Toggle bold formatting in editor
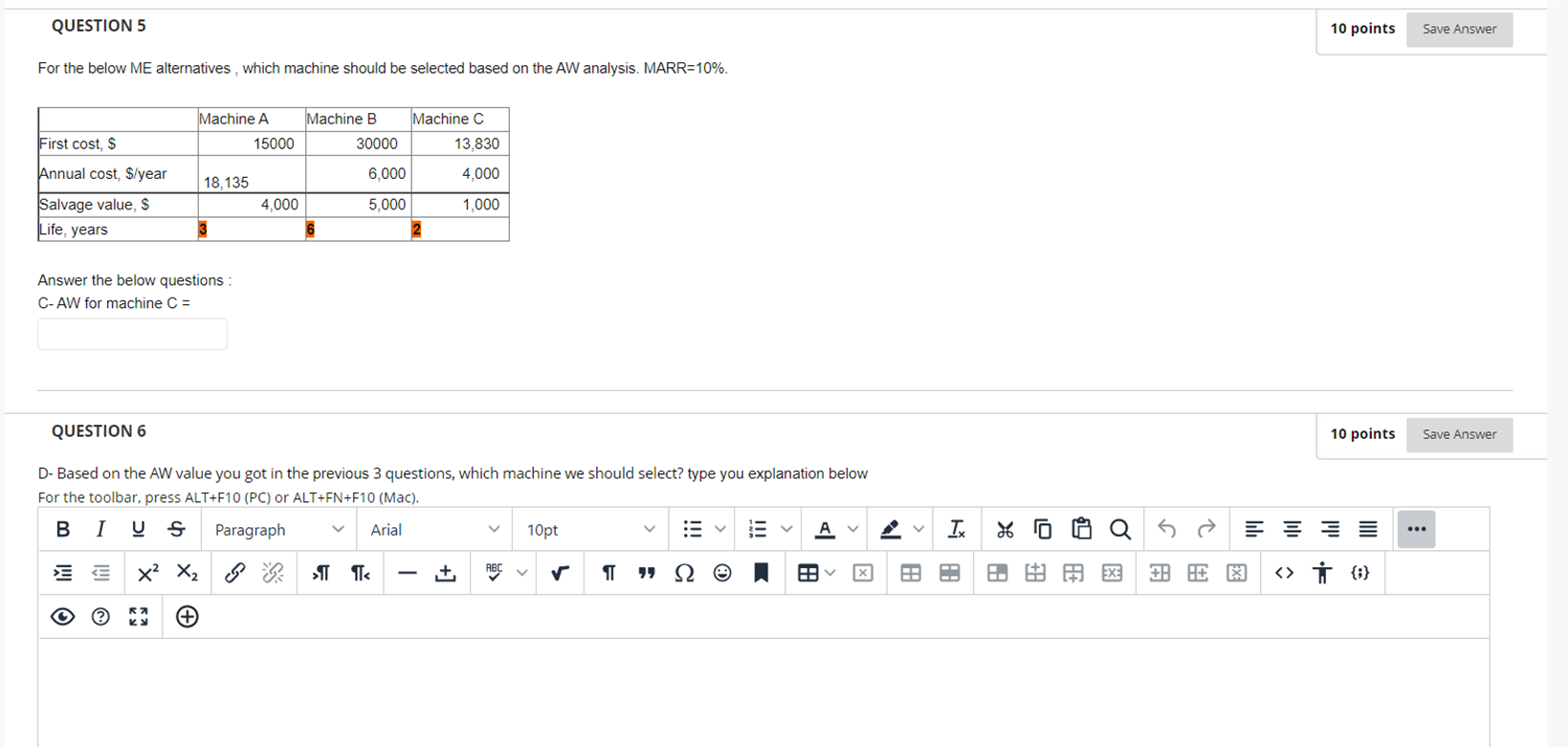This screenshot has height=747, width=1568. [x=63, y=529]
